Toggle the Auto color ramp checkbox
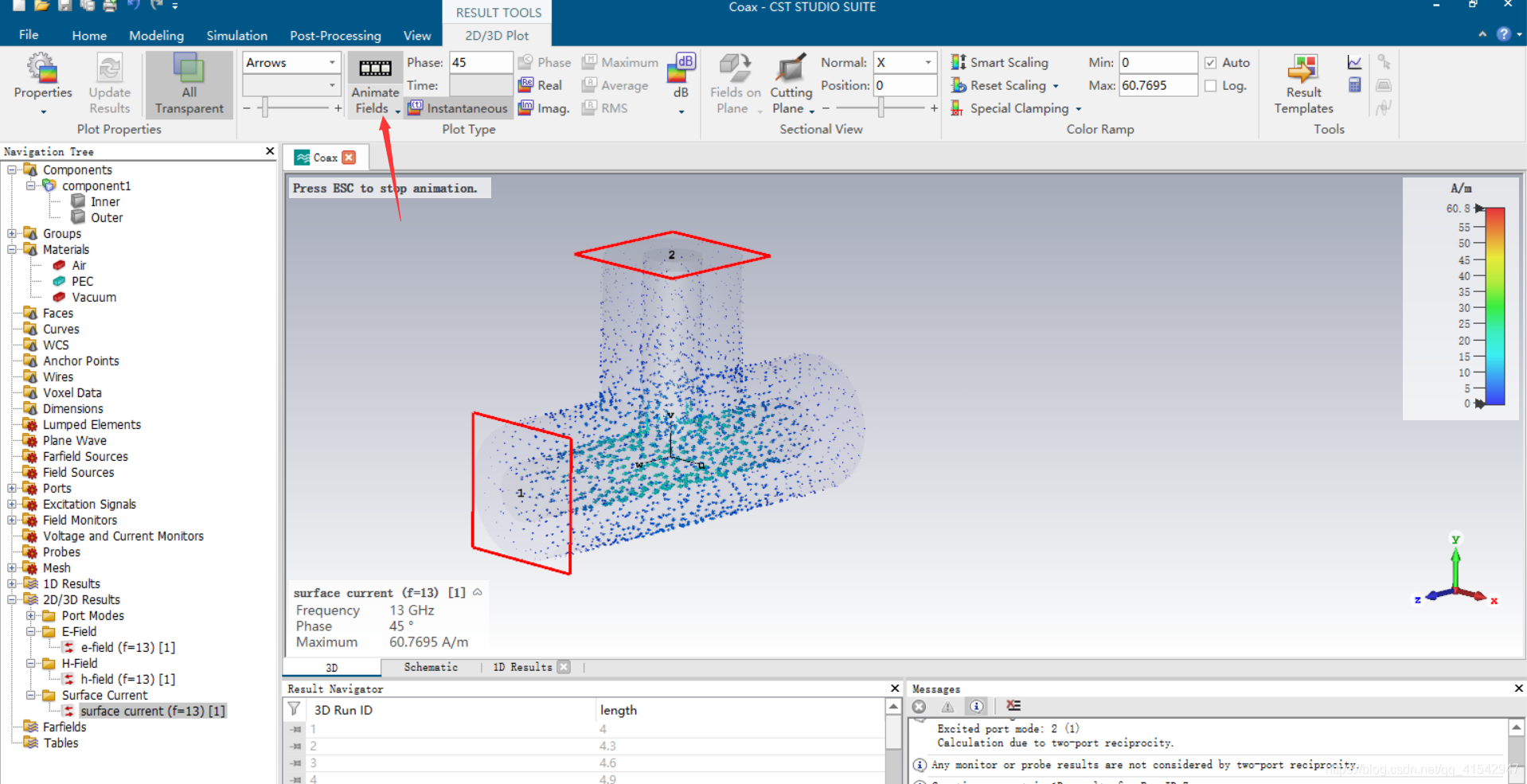The image size is (1527, 784). pyautogui.click(x=1211, y=62)
